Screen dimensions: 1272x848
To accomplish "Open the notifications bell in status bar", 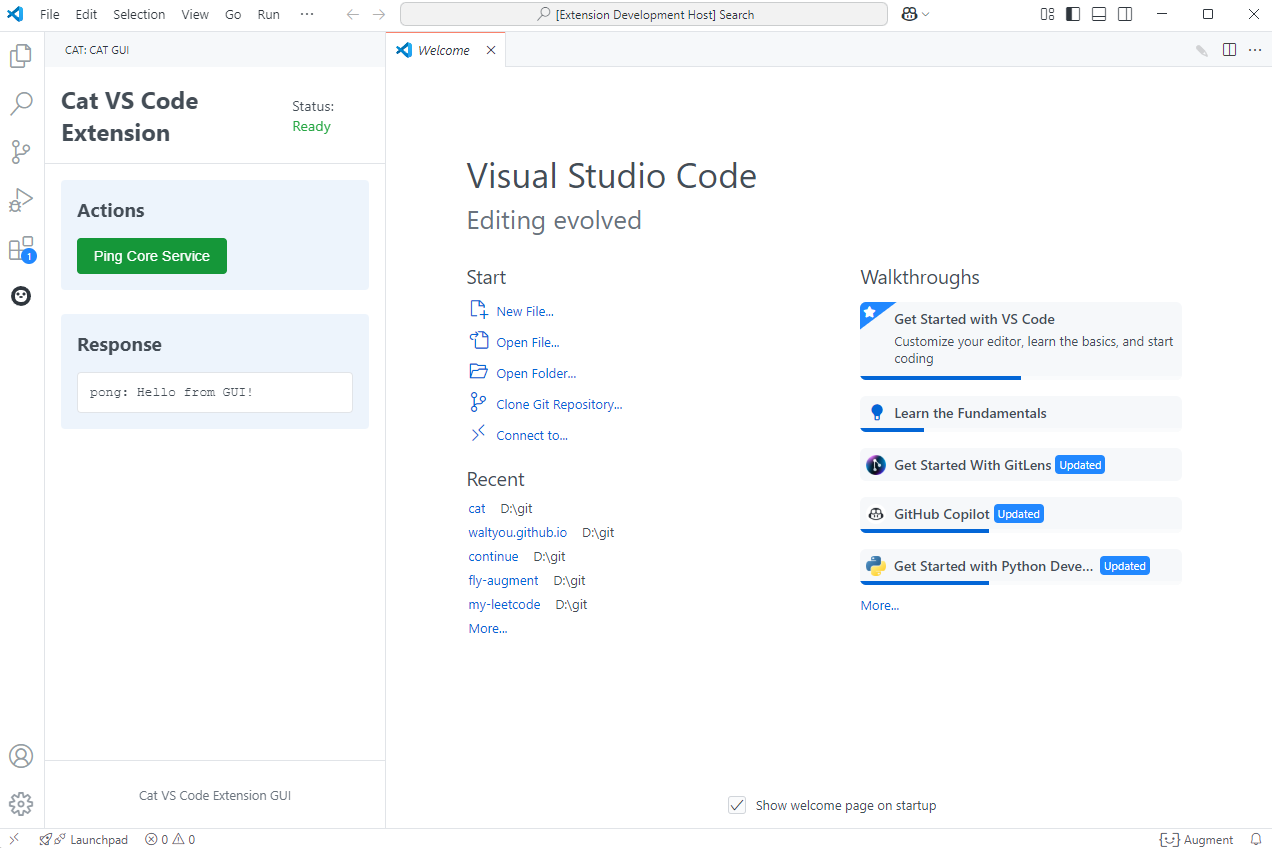I will click(x=1256, y=839).
